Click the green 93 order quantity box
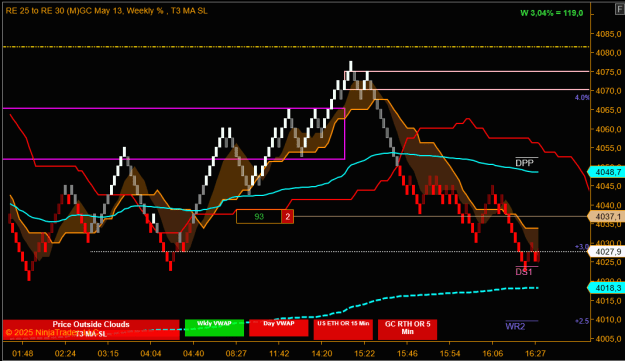Image resolution: width=625 pixels, height=361 pixels. pos(259,216)
